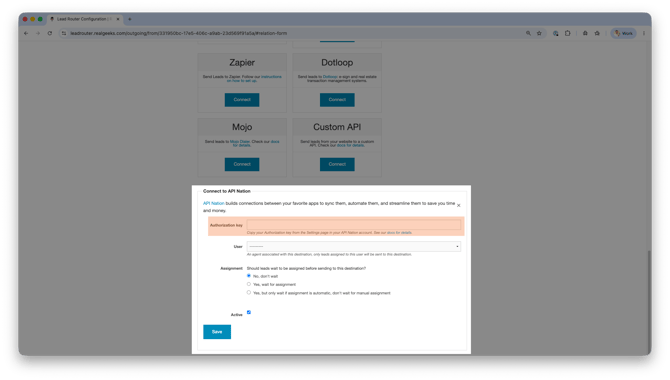
Task: Click Connect under Zapier
Action: 242,100
